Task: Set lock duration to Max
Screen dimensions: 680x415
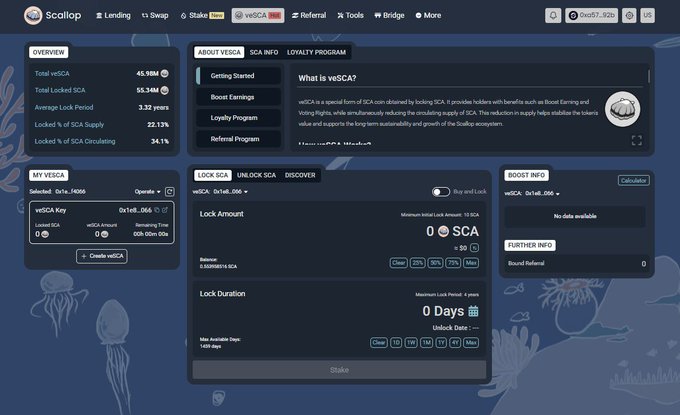Action: coord(471,343)
